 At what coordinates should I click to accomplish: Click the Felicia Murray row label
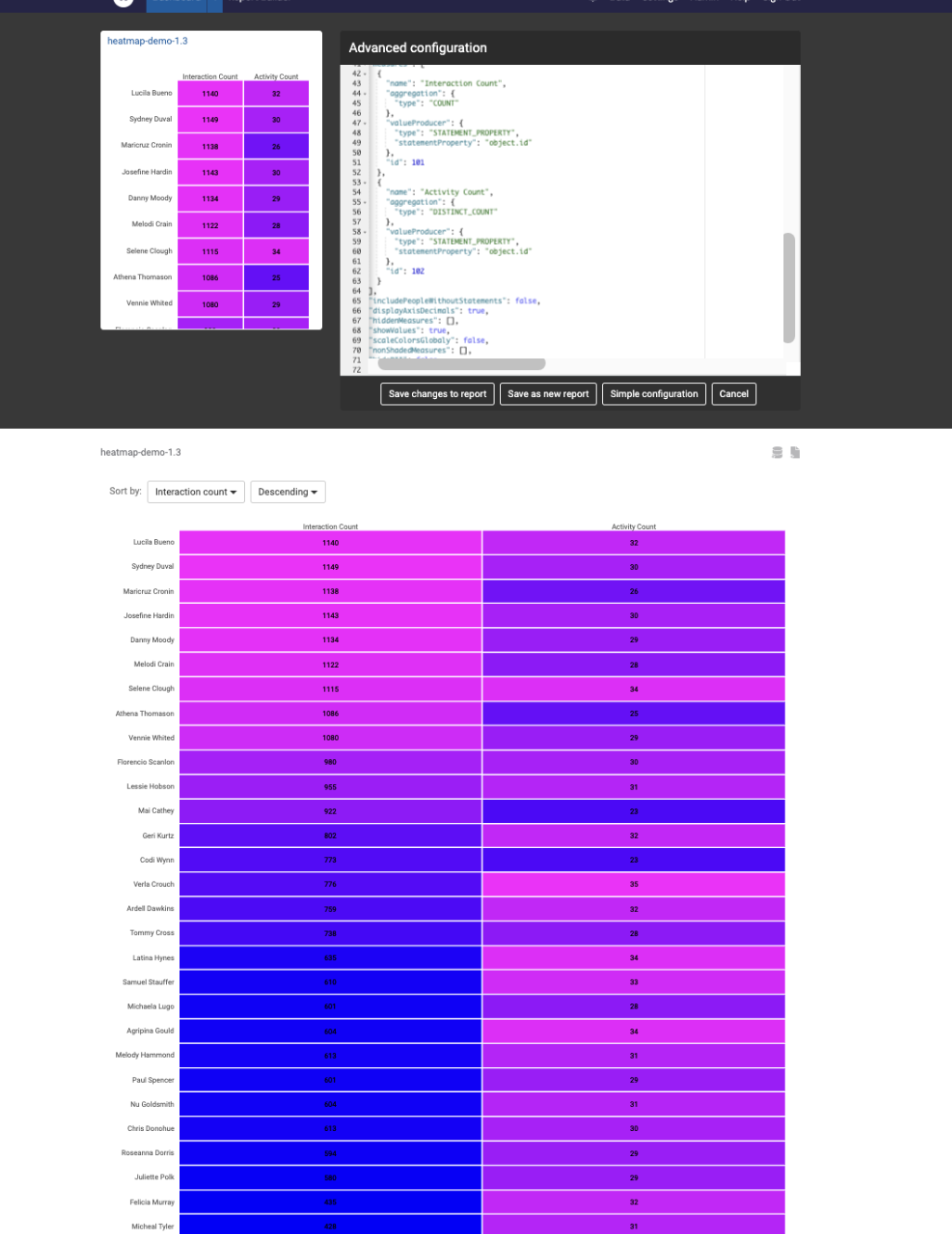152,1202
